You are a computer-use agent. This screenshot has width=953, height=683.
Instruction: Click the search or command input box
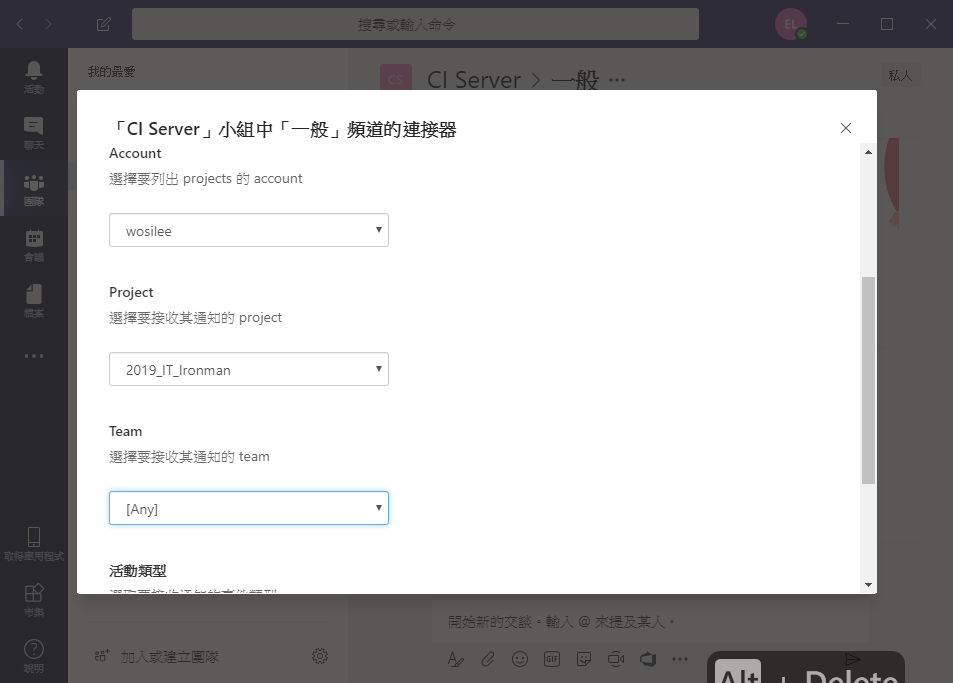(x=415, y=24)
